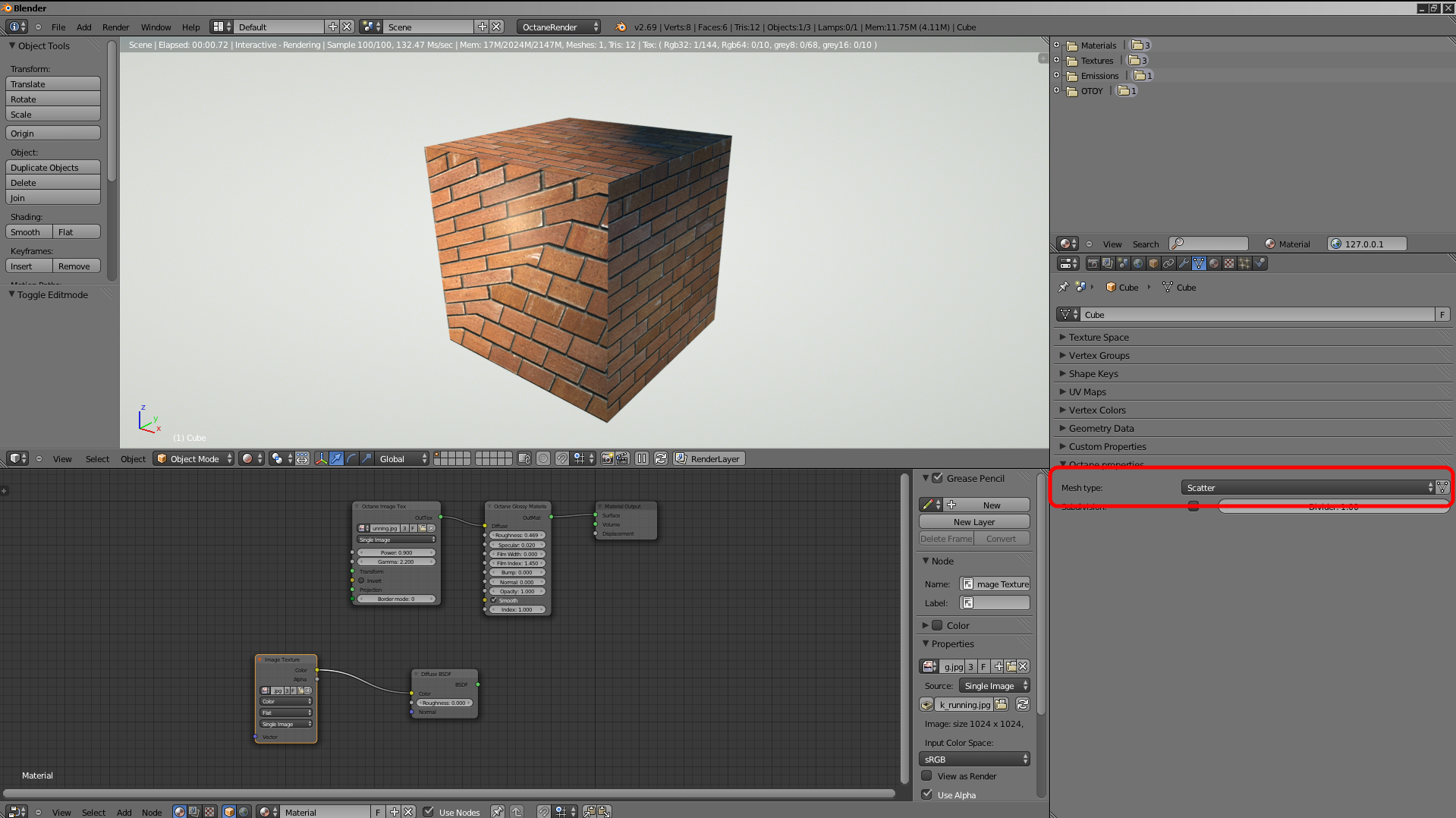The image size is (1456, 818).
Task: Toggle the Node Color checkbox
Action: pyautogui.click(x=937, y=625)
